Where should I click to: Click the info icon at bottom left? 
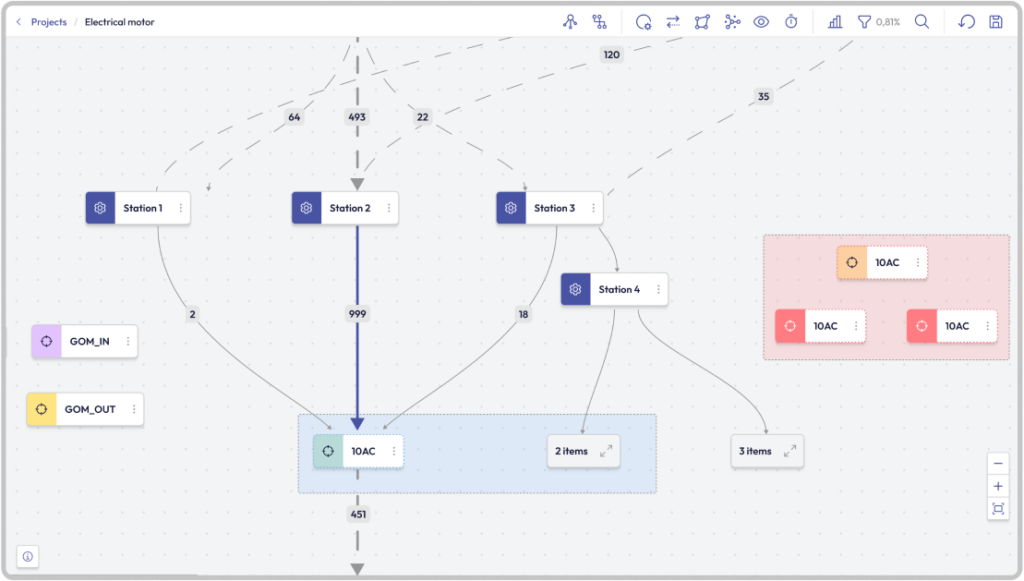[28, 556]
